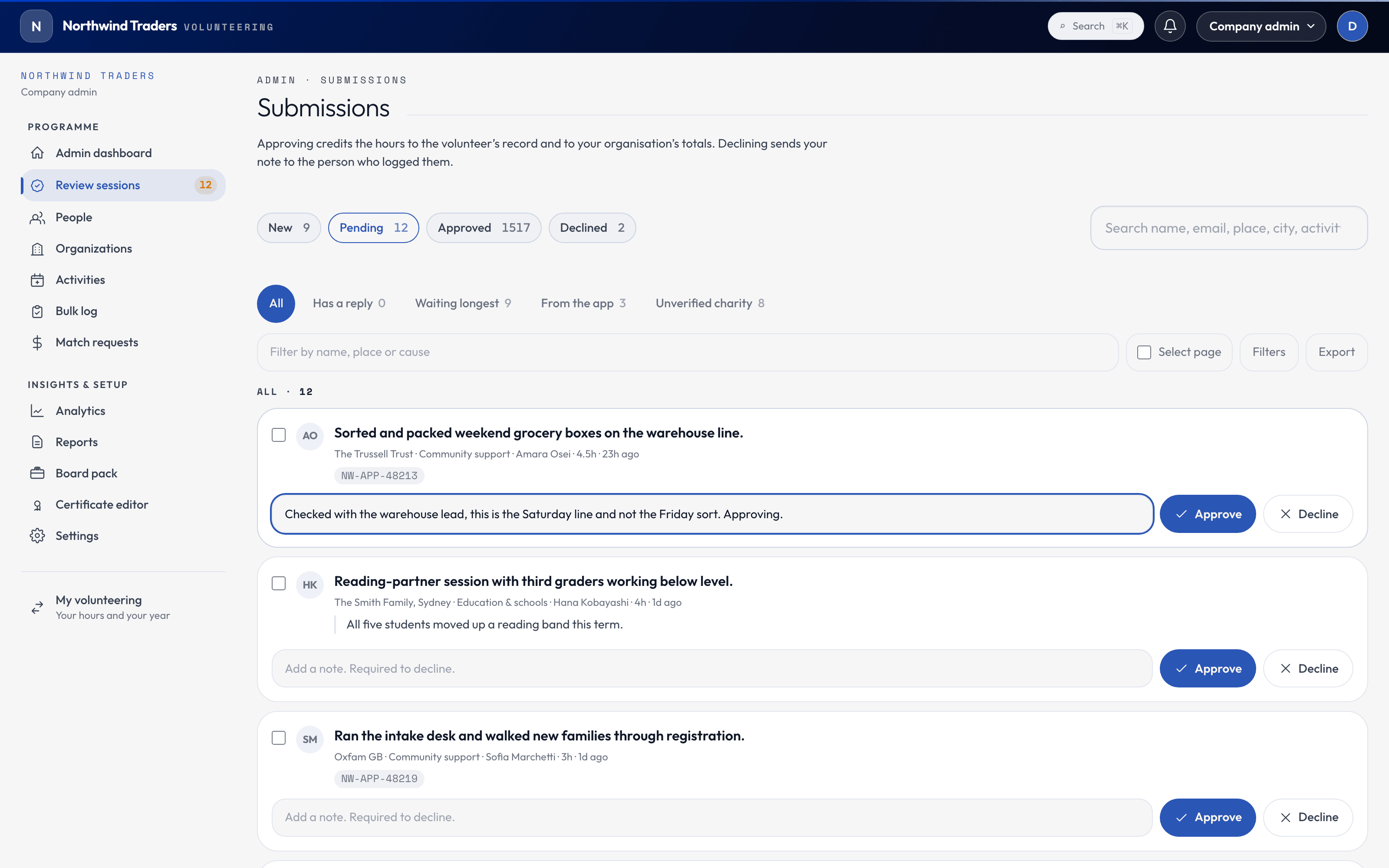
Task: Check Amara Osei's submission checkbox
Action: click(x=278, y=435)
